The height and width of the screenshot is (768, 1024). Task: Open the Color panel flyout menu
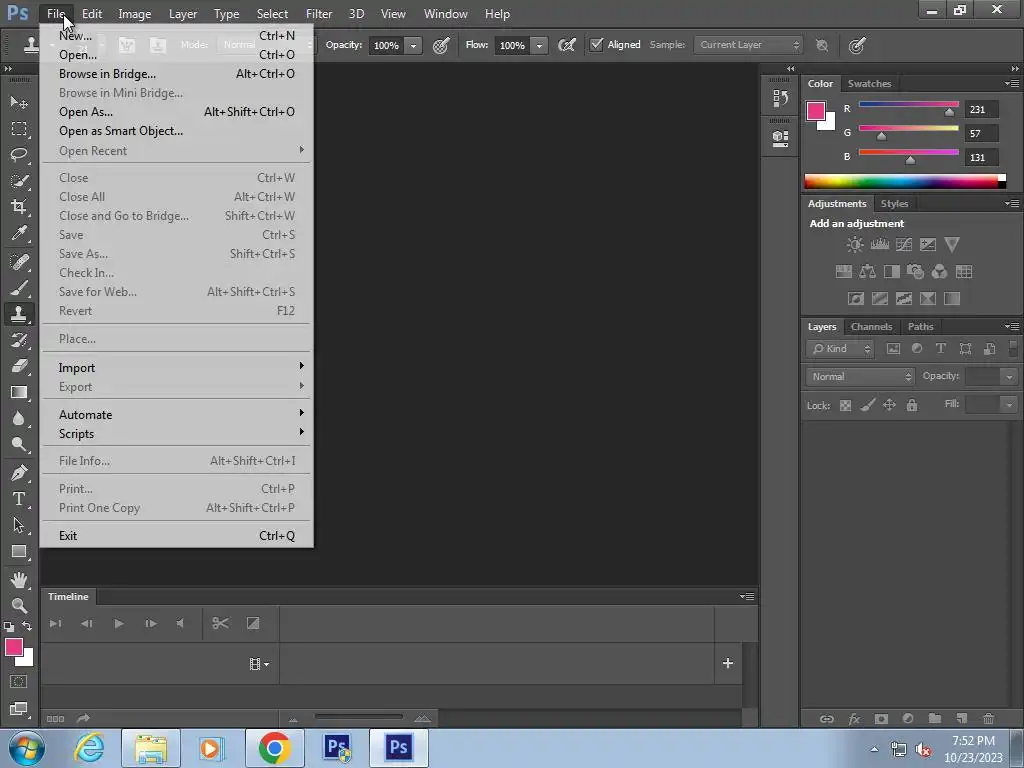tap(1012, 84)
